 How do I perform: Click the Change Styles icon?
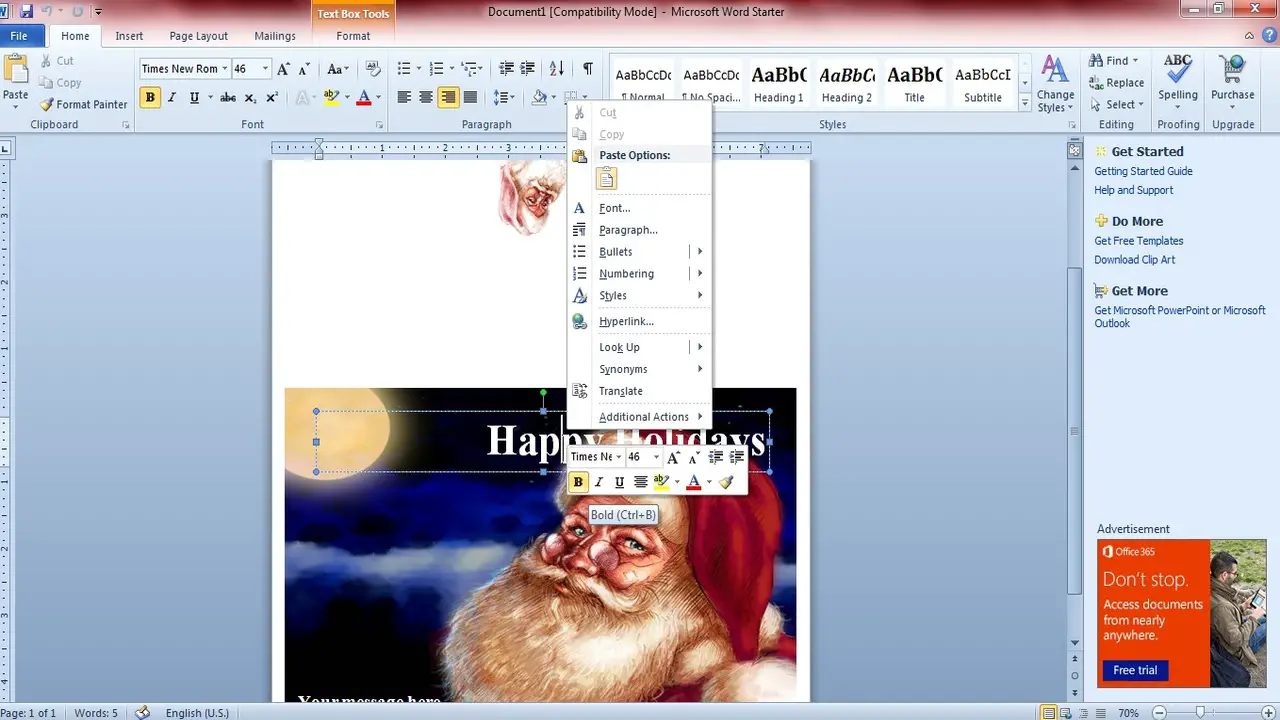(1054, 69)
